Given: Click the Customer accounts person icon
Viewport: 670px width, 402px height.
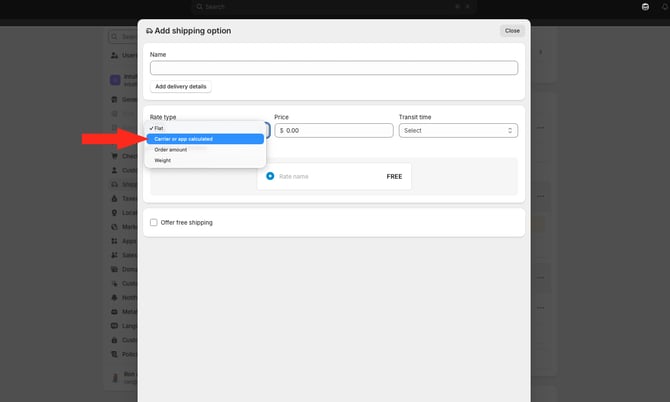Looking at the screenshot, I should (x=114, y=170).
